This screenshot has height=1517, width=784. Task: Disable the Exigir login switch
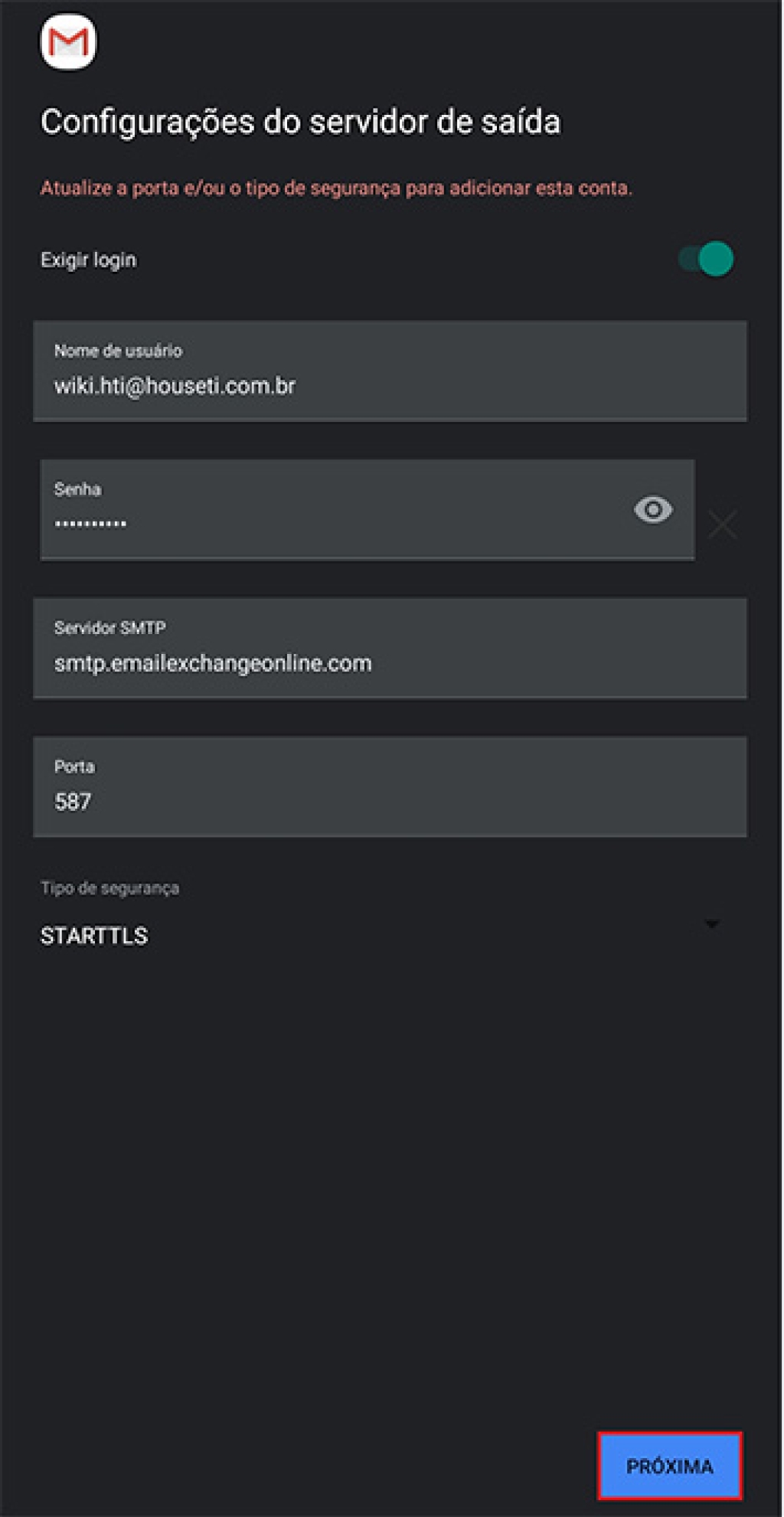(x=706, y=260)
